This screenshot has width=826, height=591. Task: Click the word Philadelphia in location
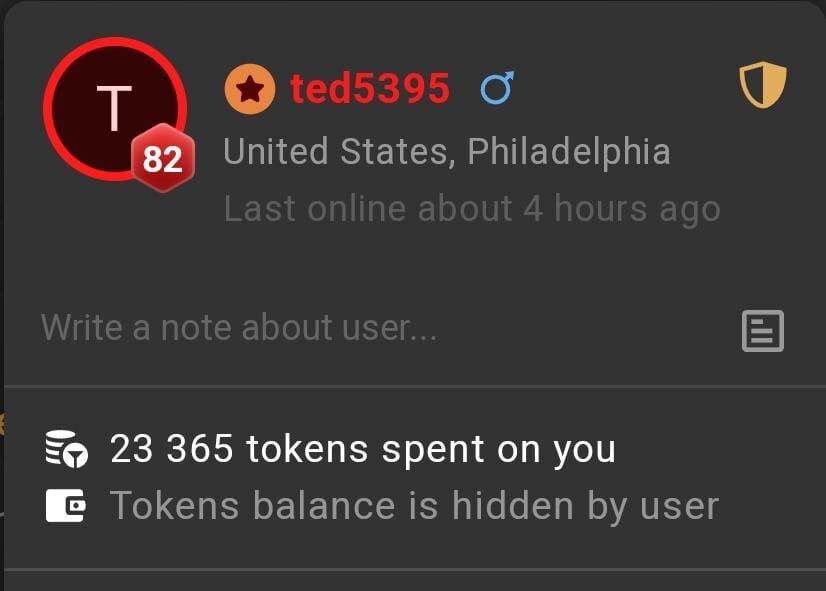tap(569, 152)
